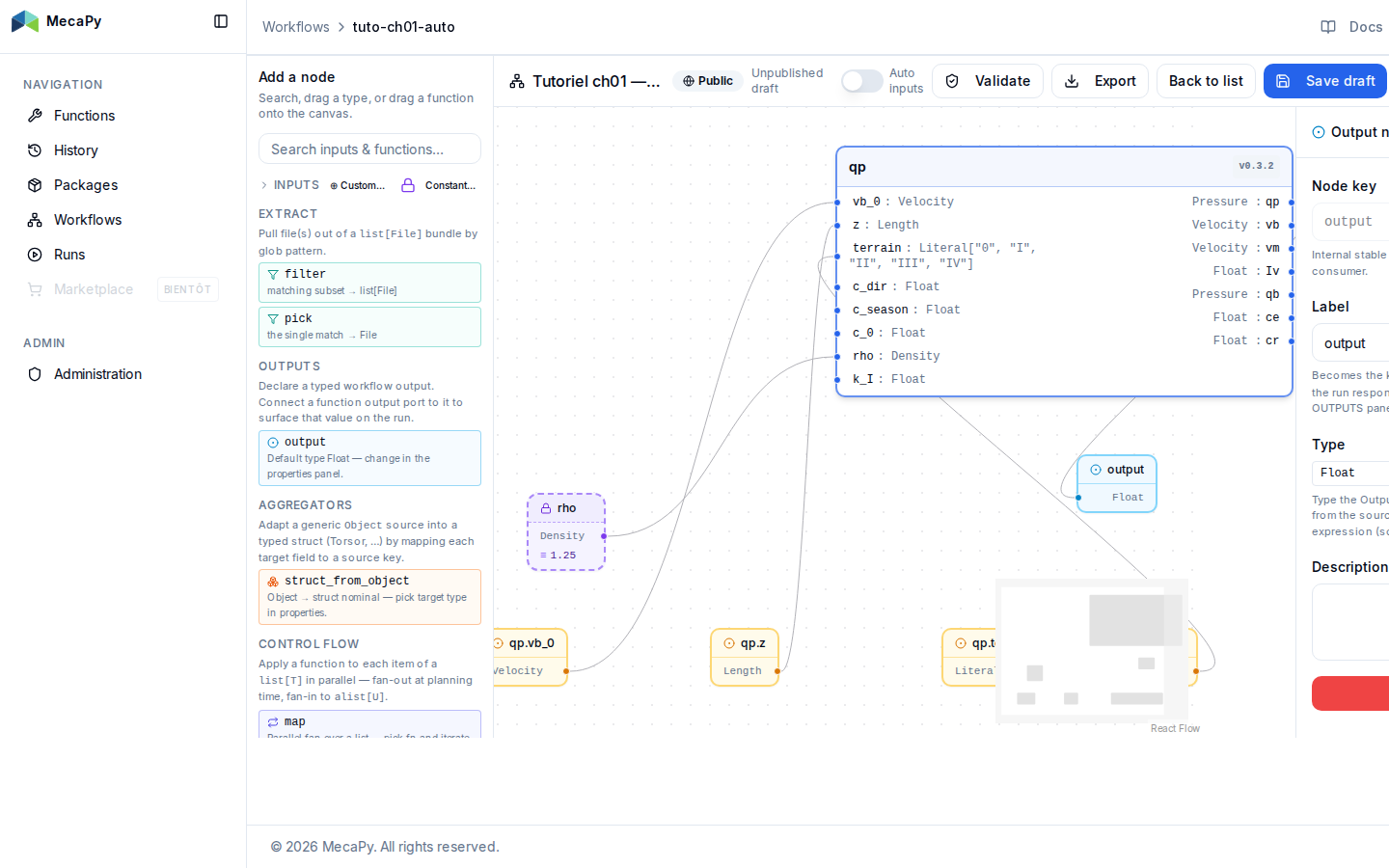Go to Packages in navigation
Viewport: 1389px width, 868px height.
(123, 185)
